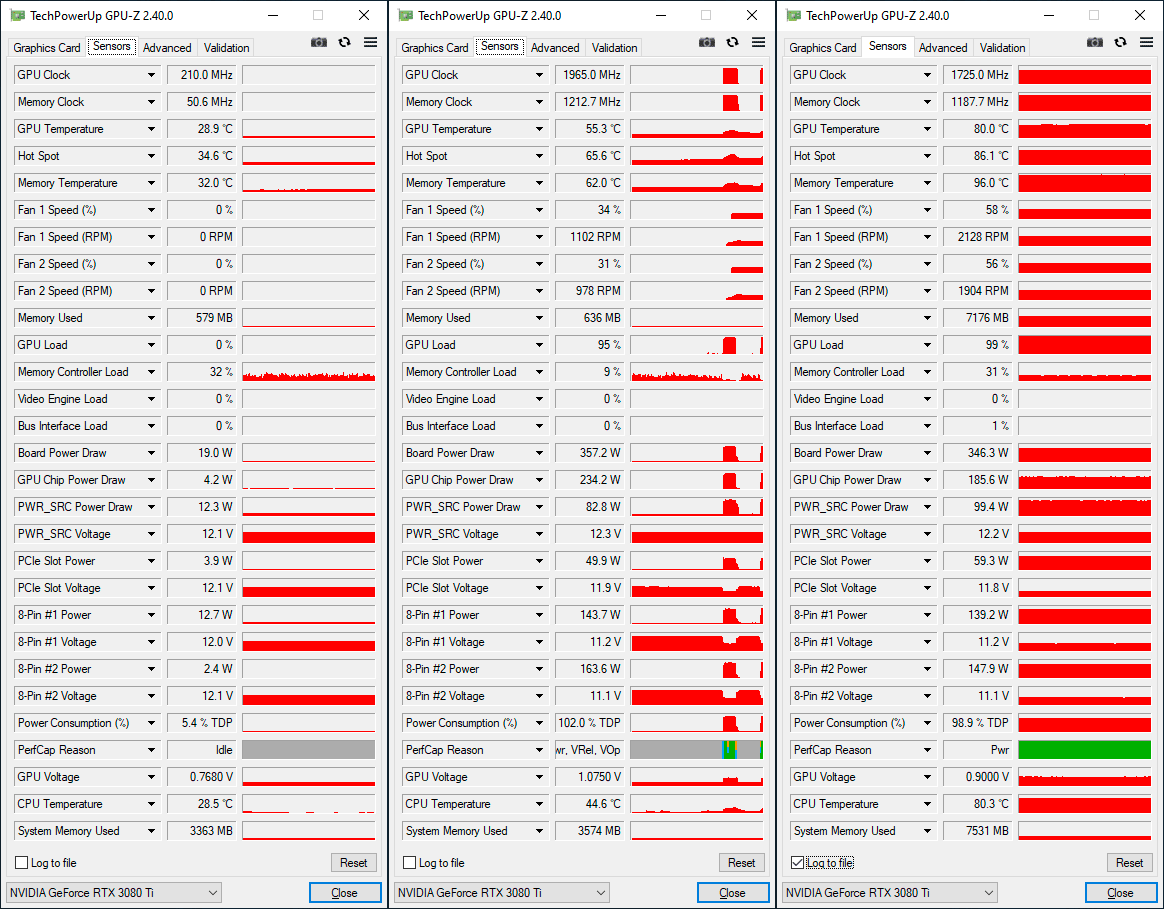The image size is (1164, 909).
Task: Open the hamburger menu in the left GPU-Z window
Action: (370, 42)
